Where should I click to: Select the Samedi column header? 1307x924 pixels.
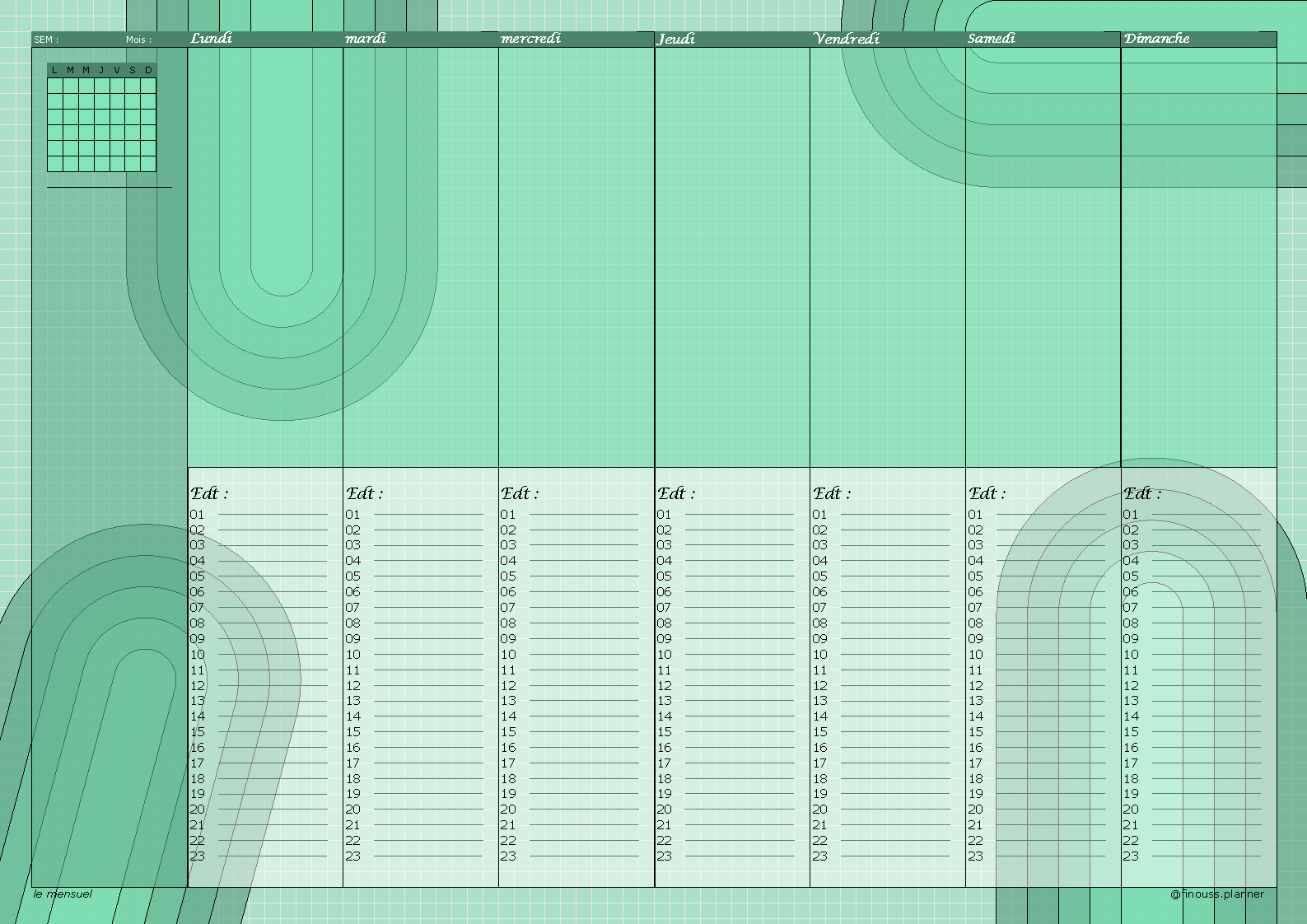992,39
